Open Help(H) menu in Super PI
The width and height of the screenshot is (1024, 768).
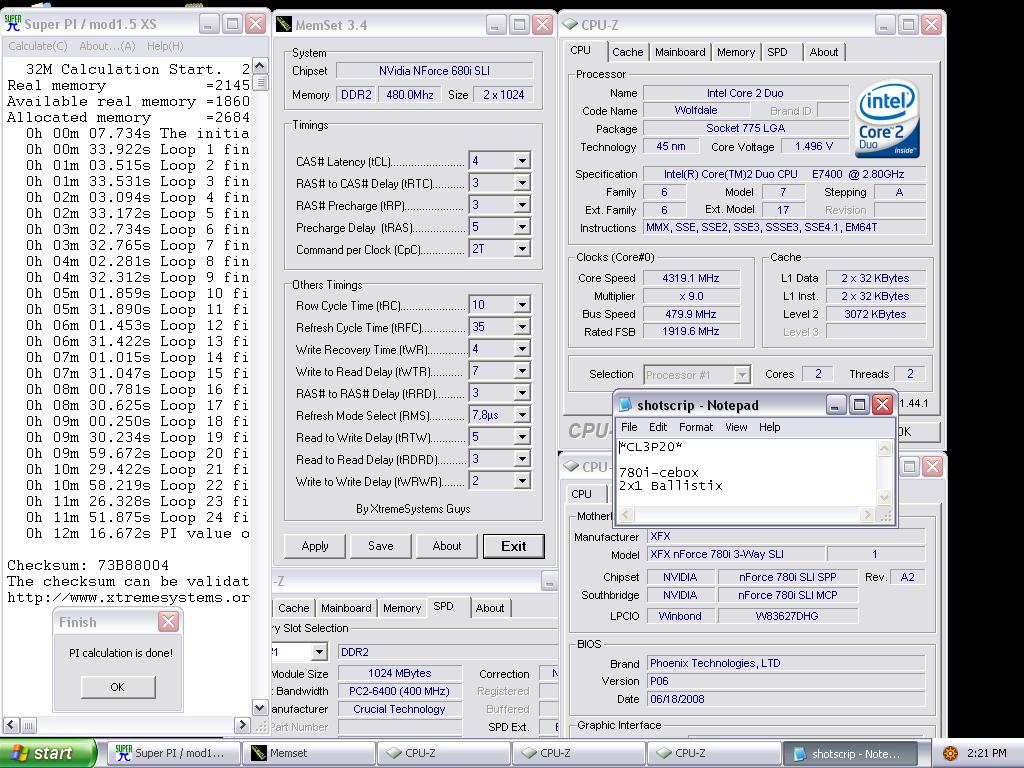165,46
